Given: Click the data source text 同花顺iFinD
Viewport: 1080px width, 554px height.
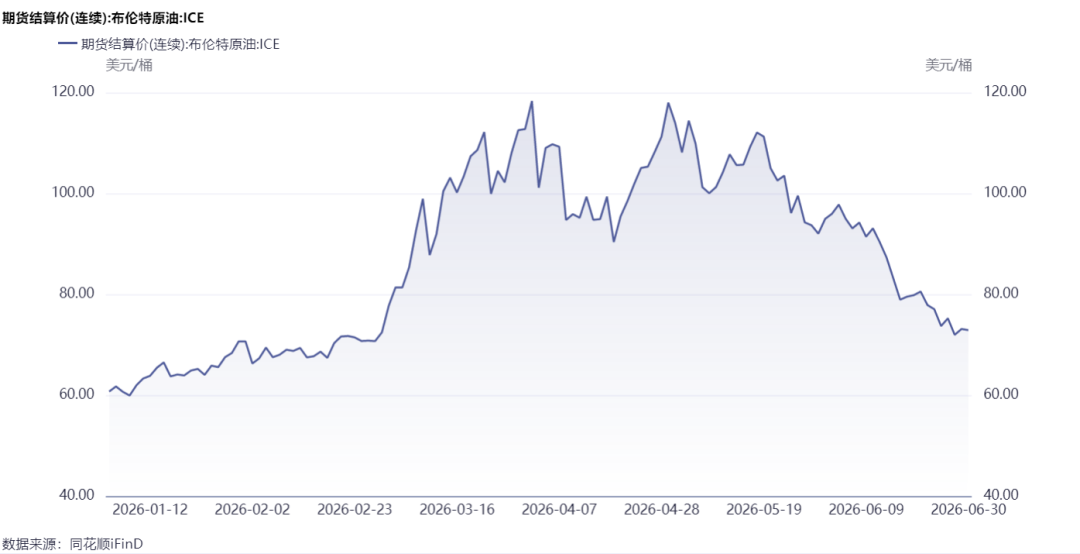Looking at the screenshot, I should 106,544.
